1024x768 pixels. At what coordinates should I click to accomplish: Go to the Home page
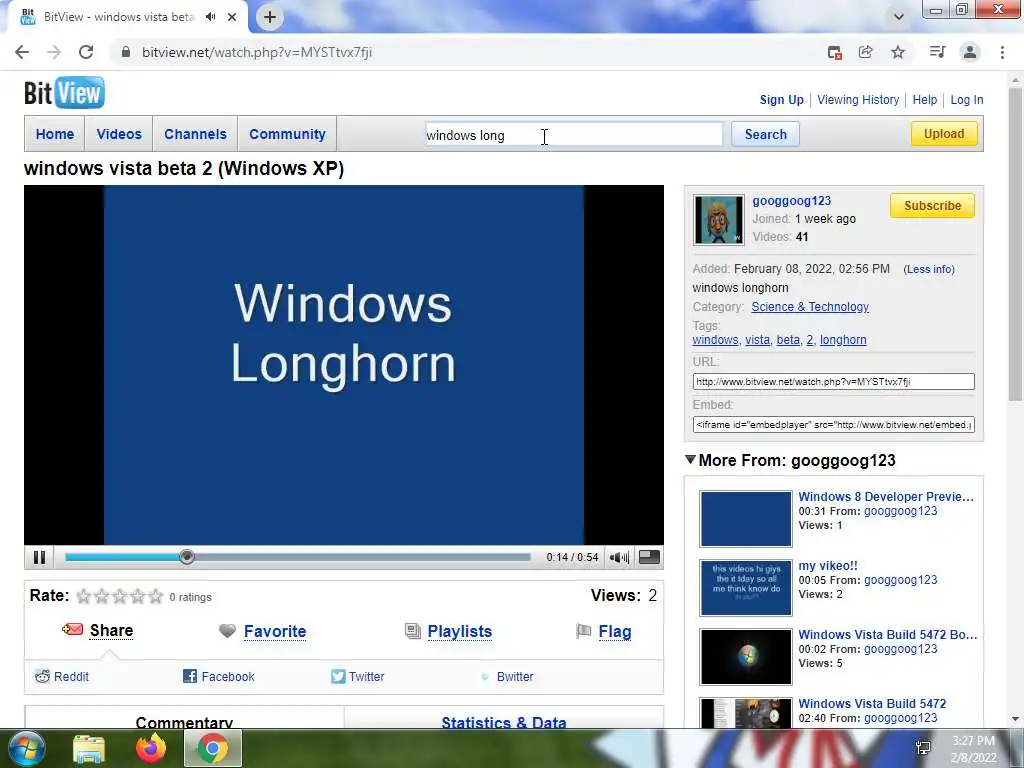55,134
